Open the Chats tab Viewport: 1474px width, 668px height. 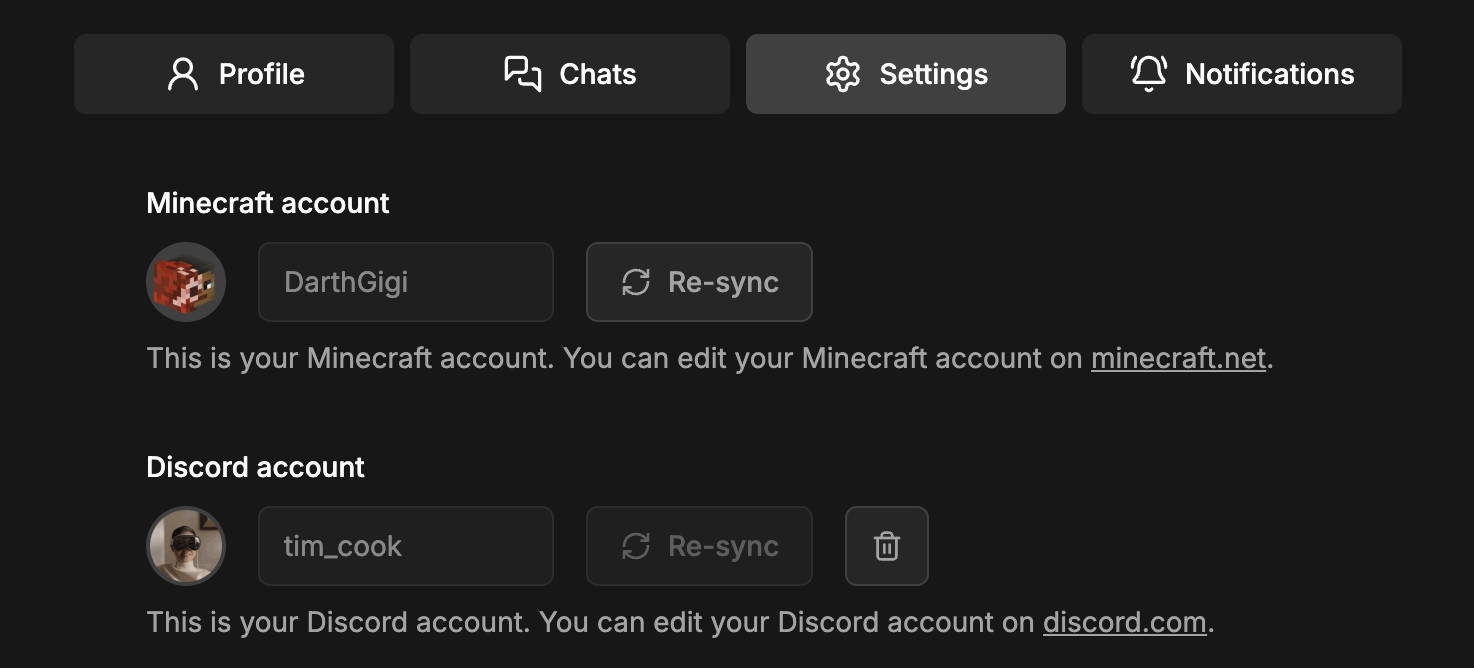click(569, 73)
